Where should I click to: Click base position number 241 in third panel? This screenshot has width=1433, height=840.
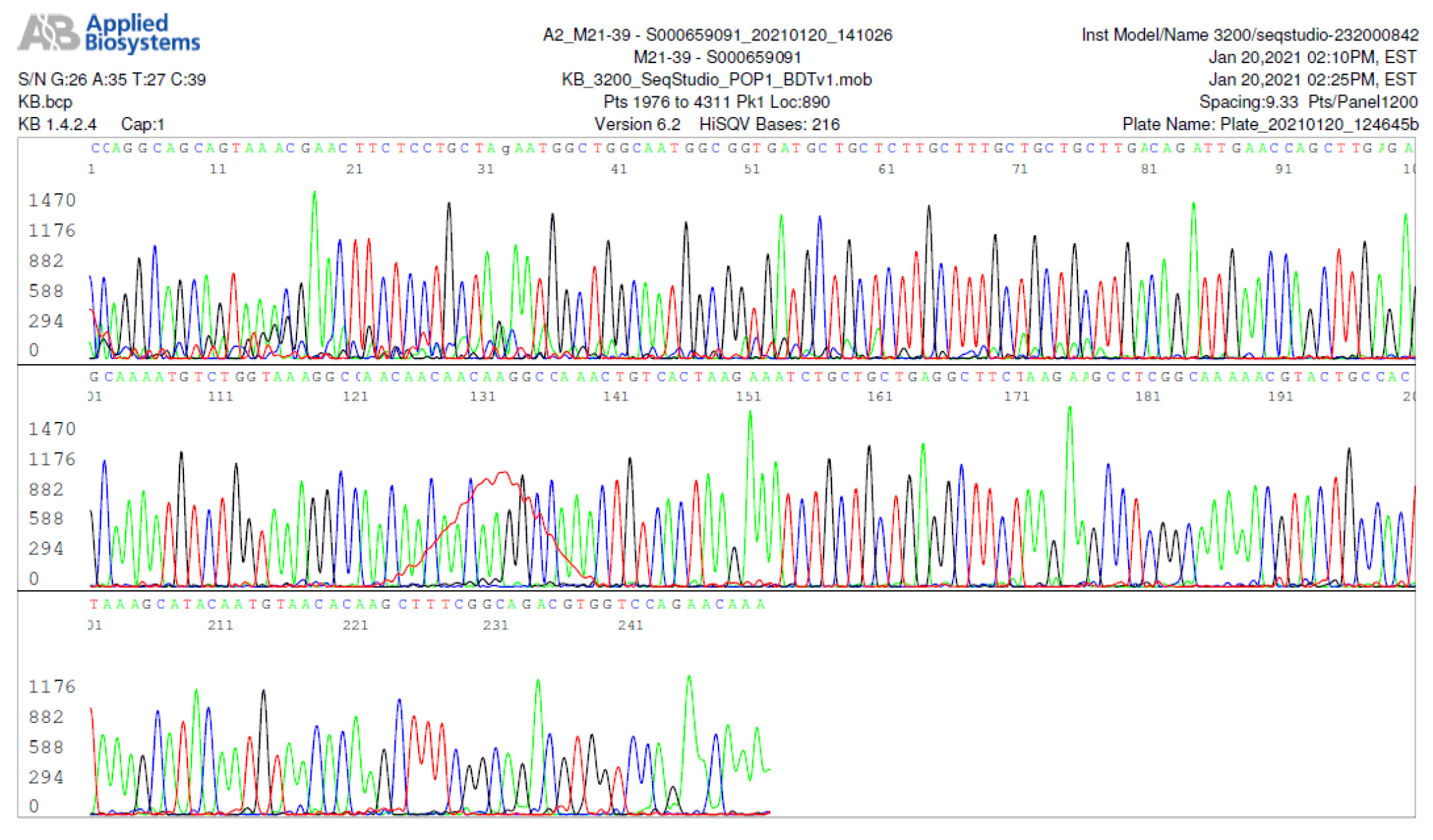click(x=630, y=625)
